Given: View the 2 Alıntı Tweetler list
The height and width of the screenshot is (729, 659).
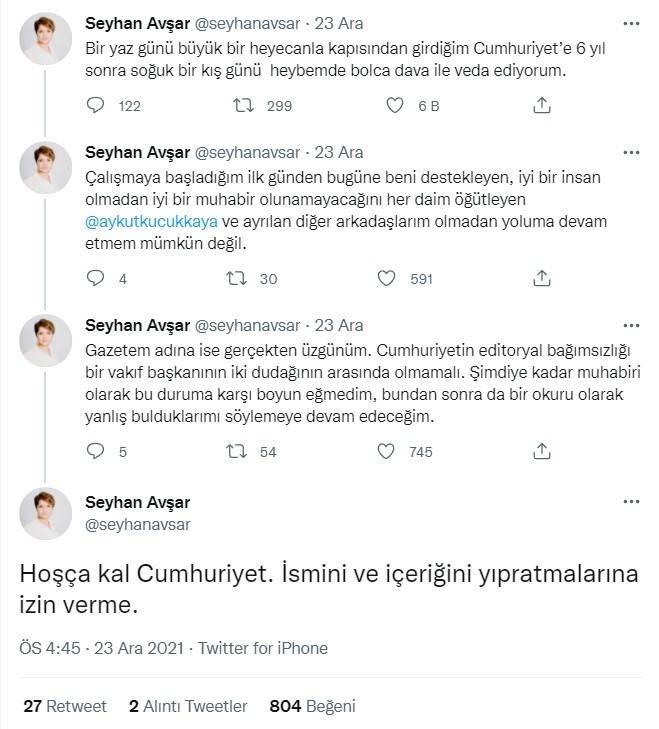Looking at the screenshot, I should [188, 706].
